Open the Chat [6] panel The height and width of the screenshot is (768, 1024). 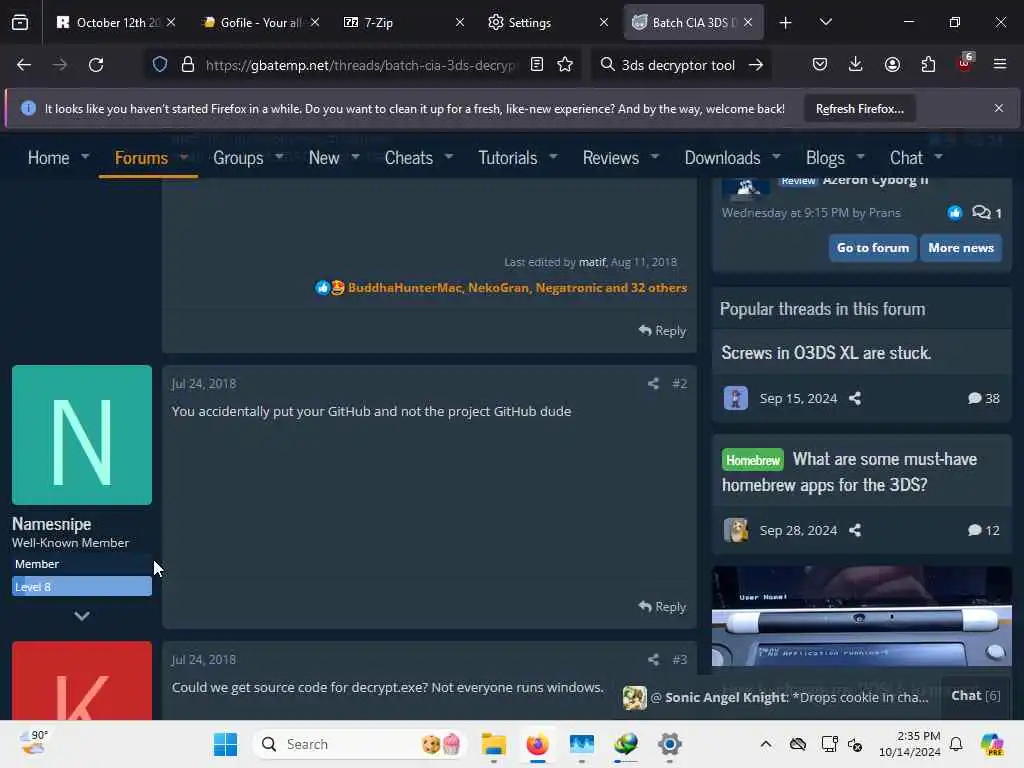975,696
